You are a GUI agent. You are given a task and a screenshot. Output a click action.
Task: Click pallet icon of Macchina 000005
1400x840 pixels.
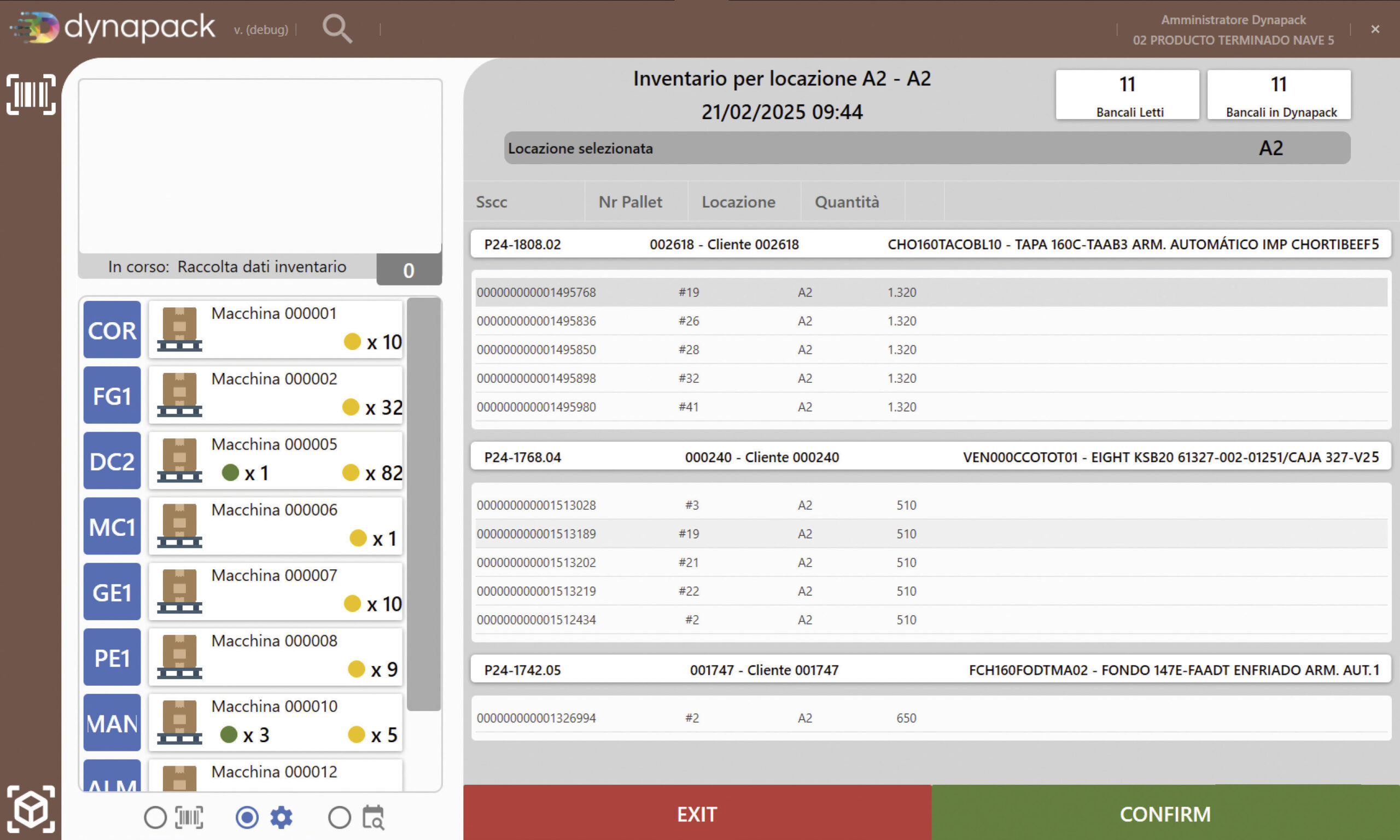(x=179, y=460)
